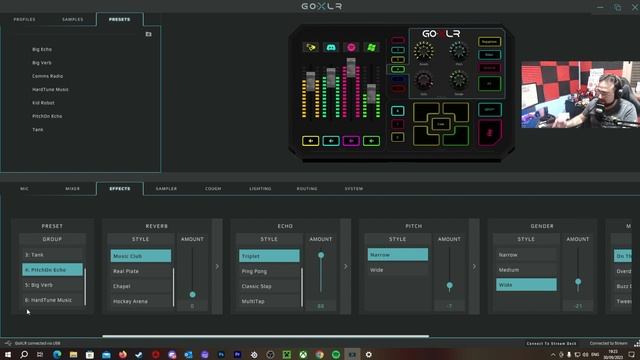Click the center Clear sample button
640x360 pixels.
pos(441,124)
